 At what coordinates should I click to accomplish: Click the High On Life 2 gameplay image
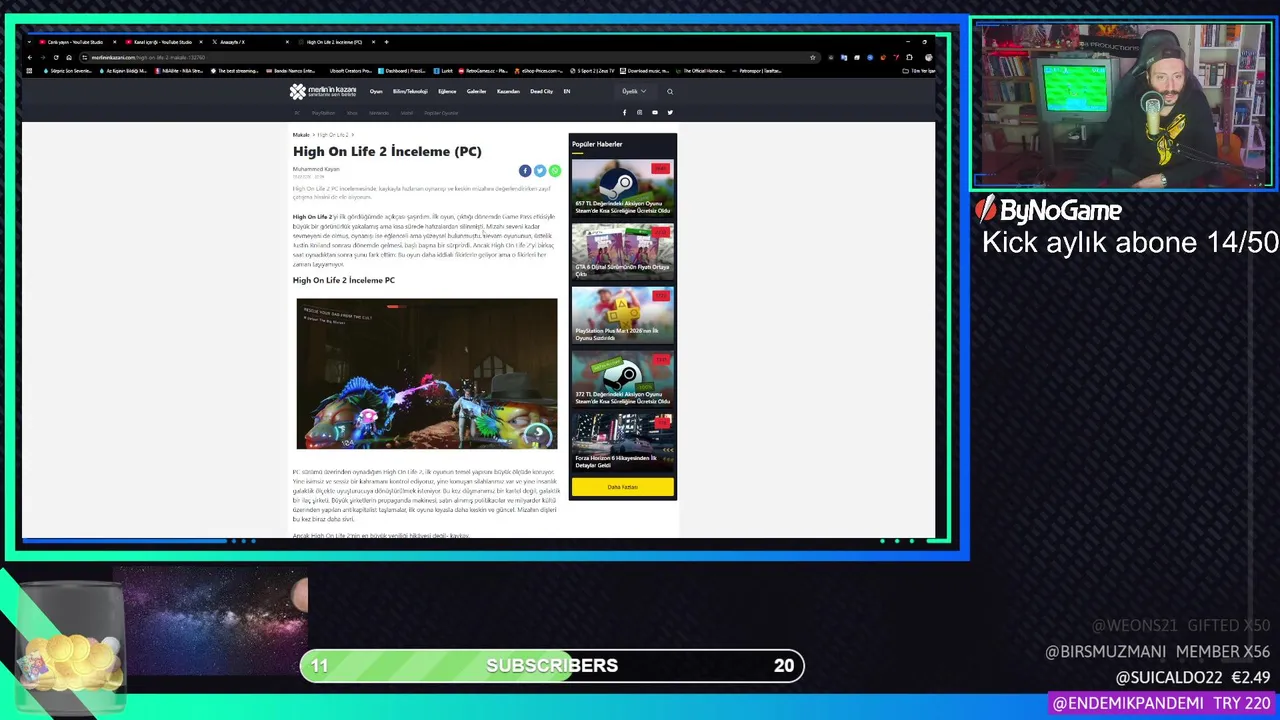point(427,374)
